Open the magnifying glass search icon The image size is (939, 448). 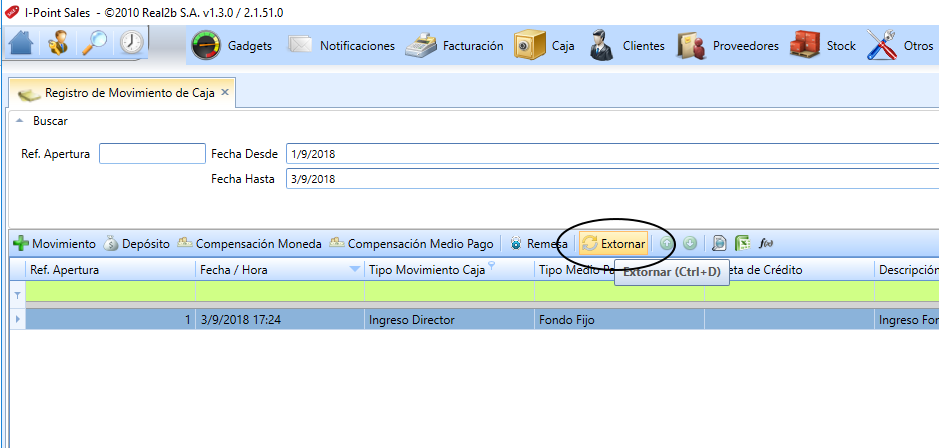(x=94, y=43)
